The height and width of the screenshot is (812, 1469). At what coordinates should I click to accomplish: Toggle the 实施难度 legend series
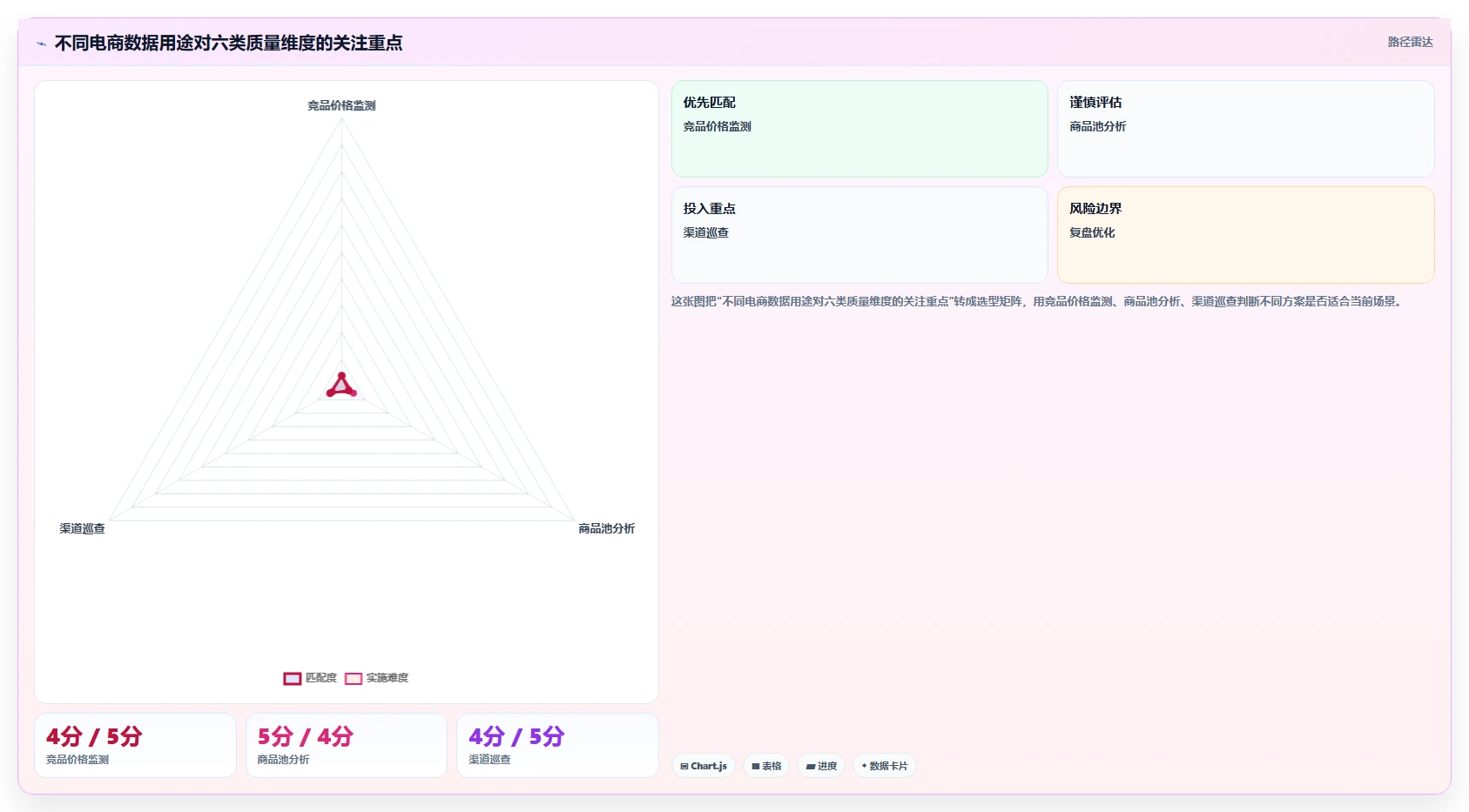click(x=376, y=678)
